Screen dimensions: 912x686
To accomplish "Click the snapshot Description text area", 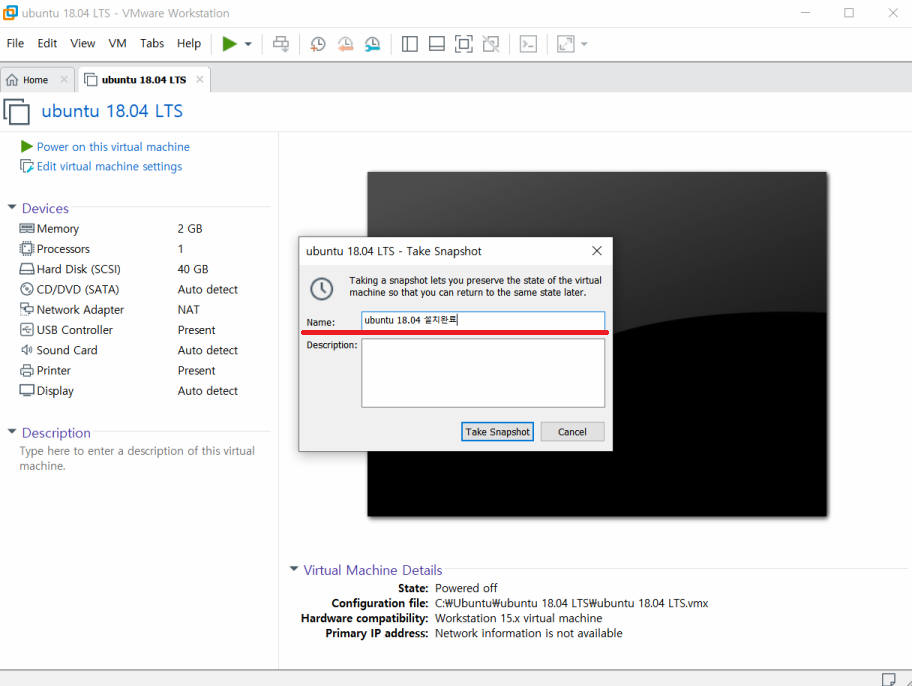I will pyautogui.click(x=483, y=373).
